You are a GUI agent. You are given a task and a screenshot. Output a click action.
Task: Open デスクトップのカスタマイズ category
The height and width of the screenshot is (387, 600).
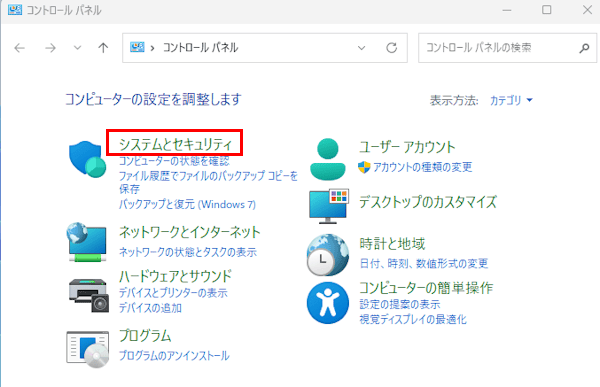tap(428, 202)
